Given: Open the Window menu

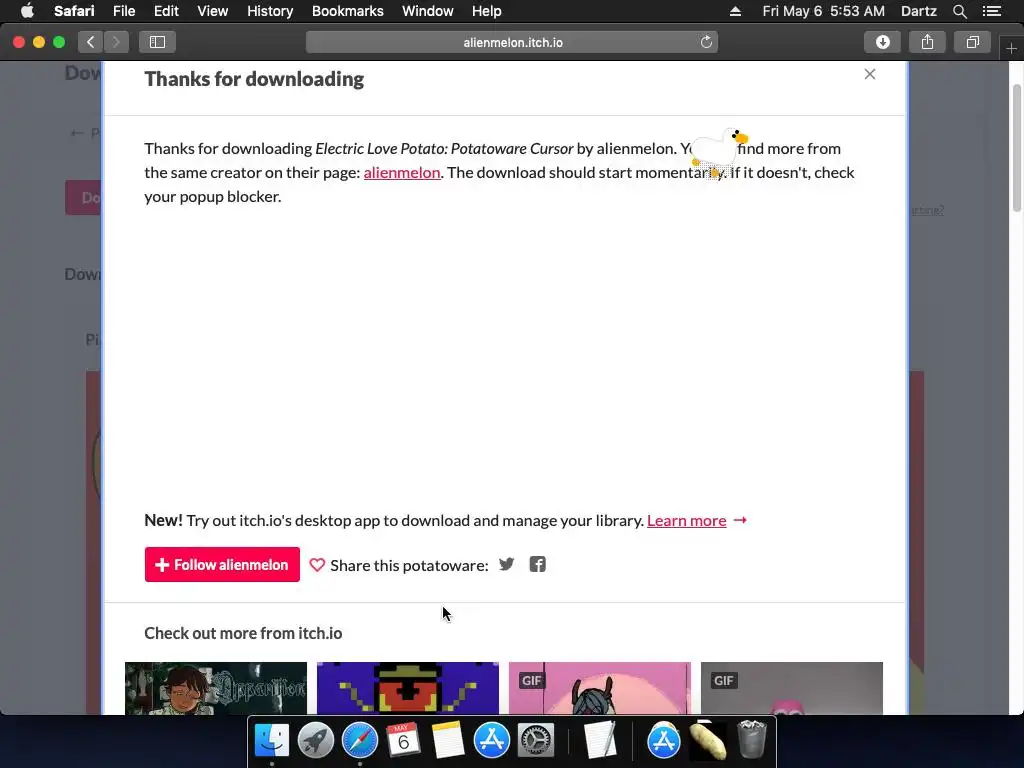Looking at the screenshot, I should 428,11.
